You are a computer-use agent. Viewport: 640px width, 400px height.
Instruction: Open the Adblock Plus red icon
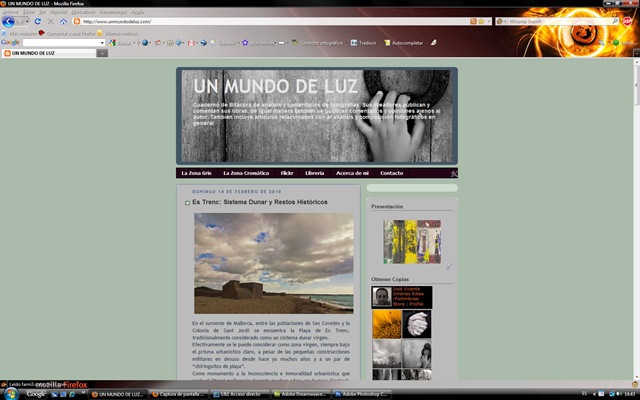click(627, 21)
